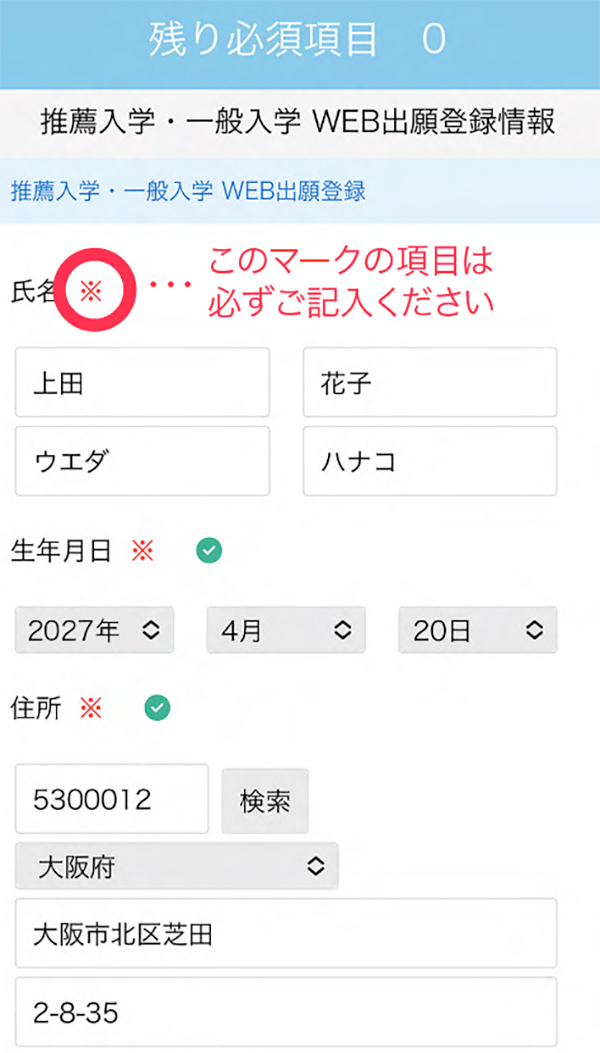
Task: Focus the katakana surname field ウエダ
Action: pos(142,461)
